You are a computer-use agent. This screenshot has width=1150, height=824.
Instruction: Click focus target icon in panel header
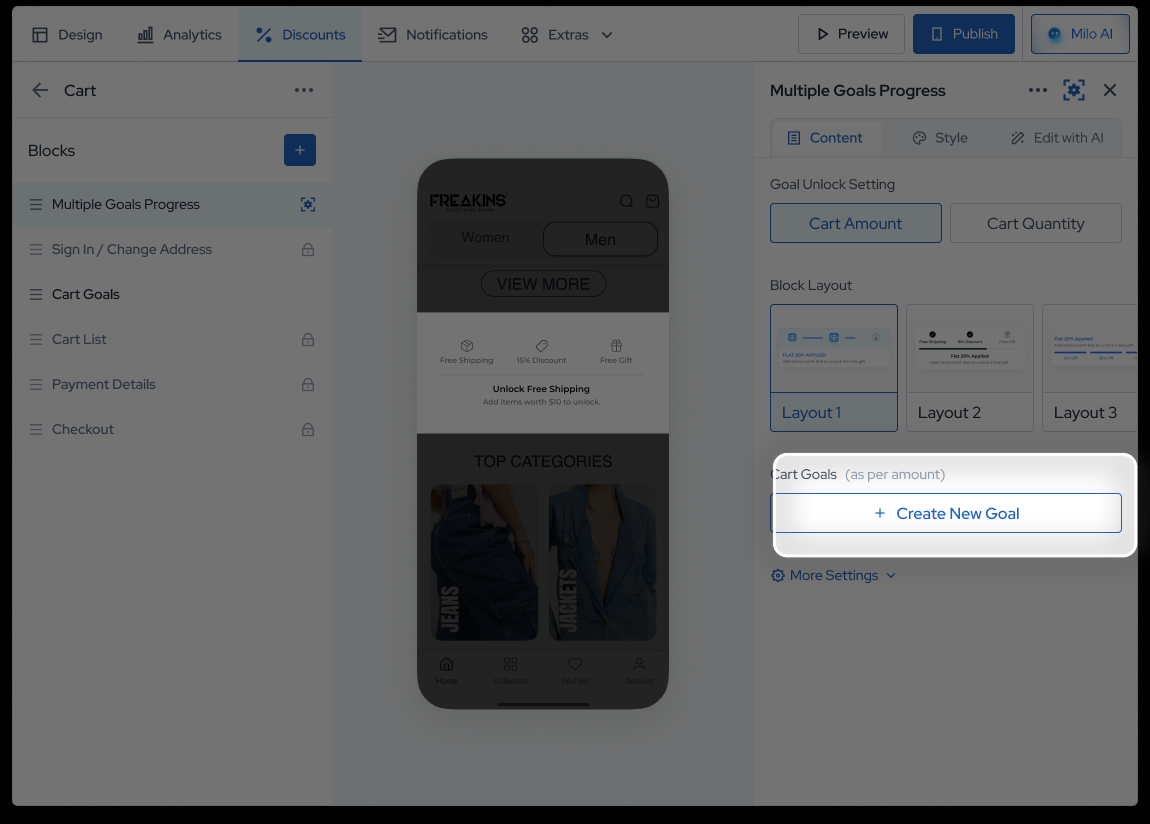coord(1074,90)
